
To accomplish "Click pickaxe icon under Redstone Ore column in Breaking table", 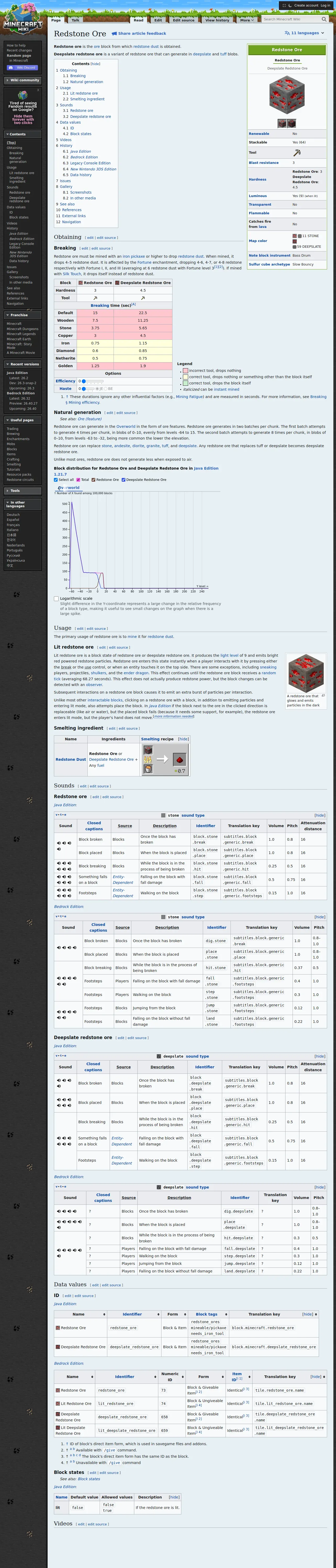I will point(95,298).
